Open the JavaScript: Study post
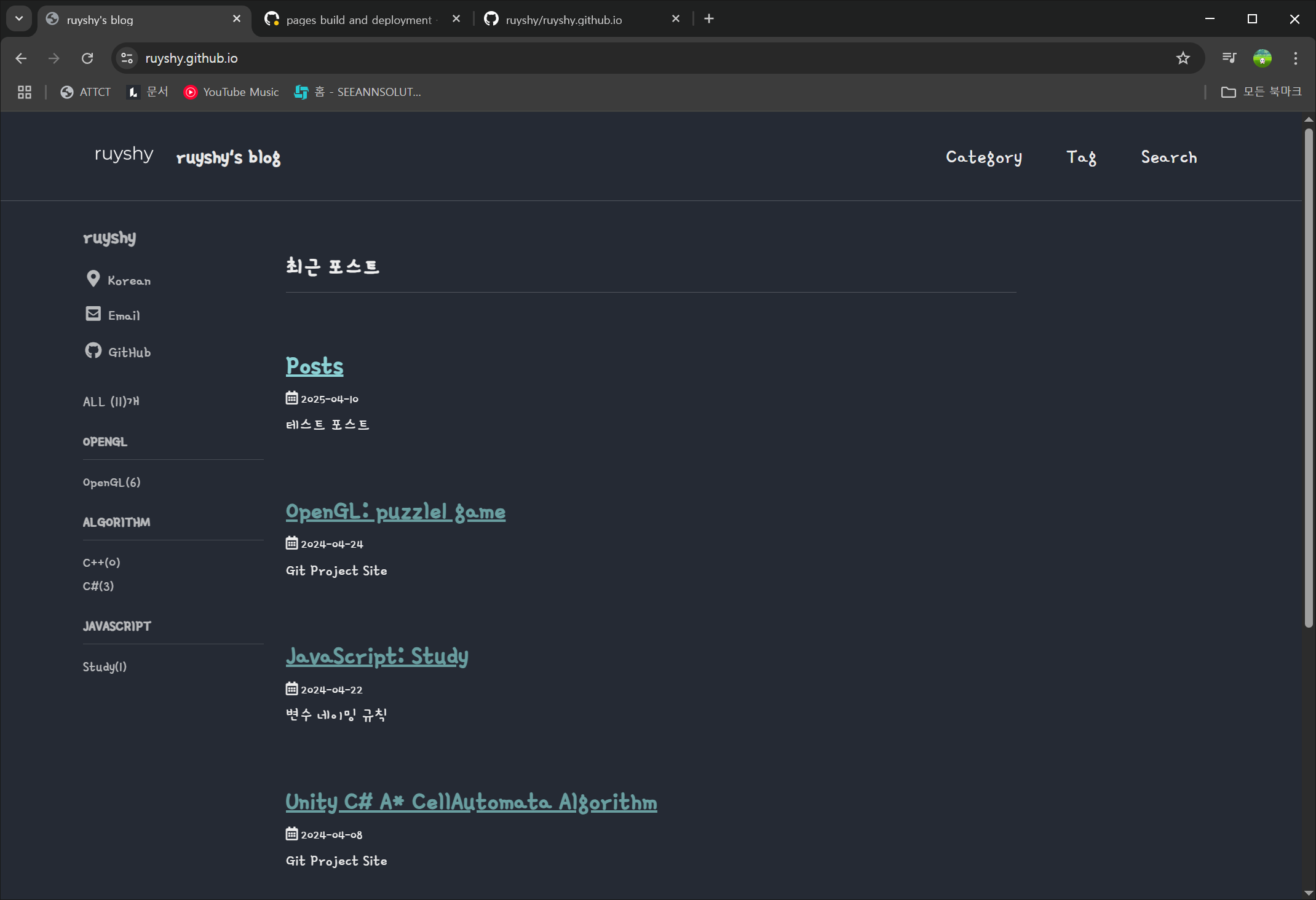1316x900 pixels. (377, 657)
